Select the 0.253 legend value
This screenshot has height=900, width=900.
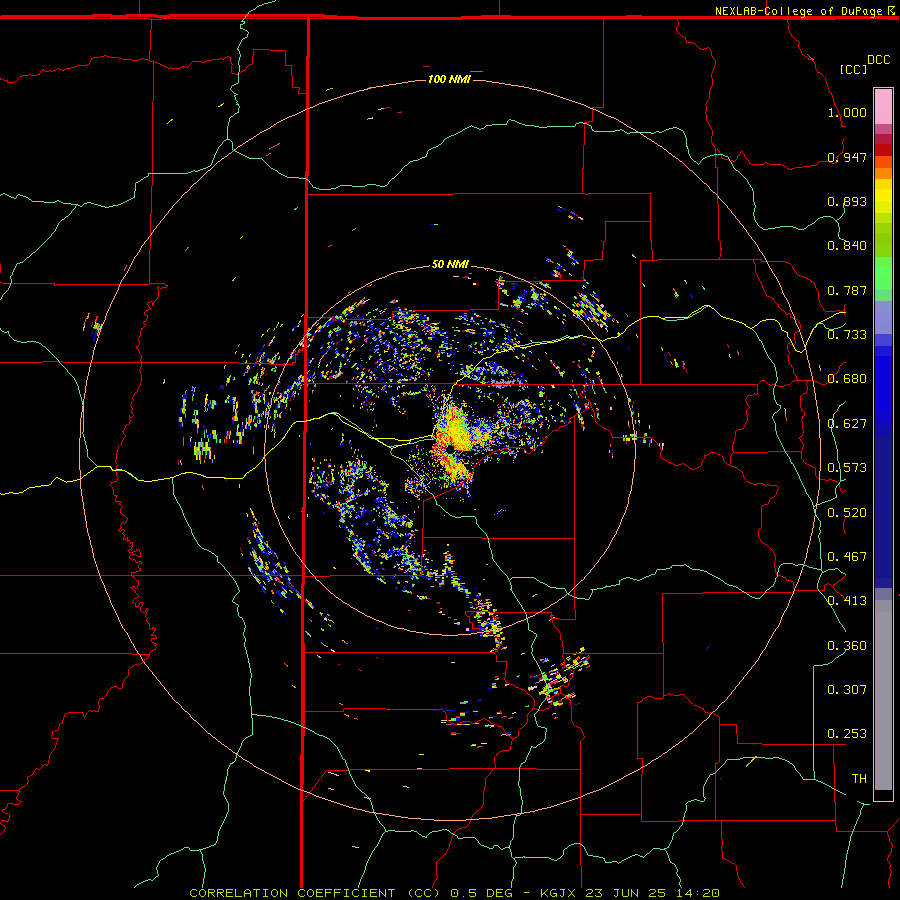click(x=847, y=734)
